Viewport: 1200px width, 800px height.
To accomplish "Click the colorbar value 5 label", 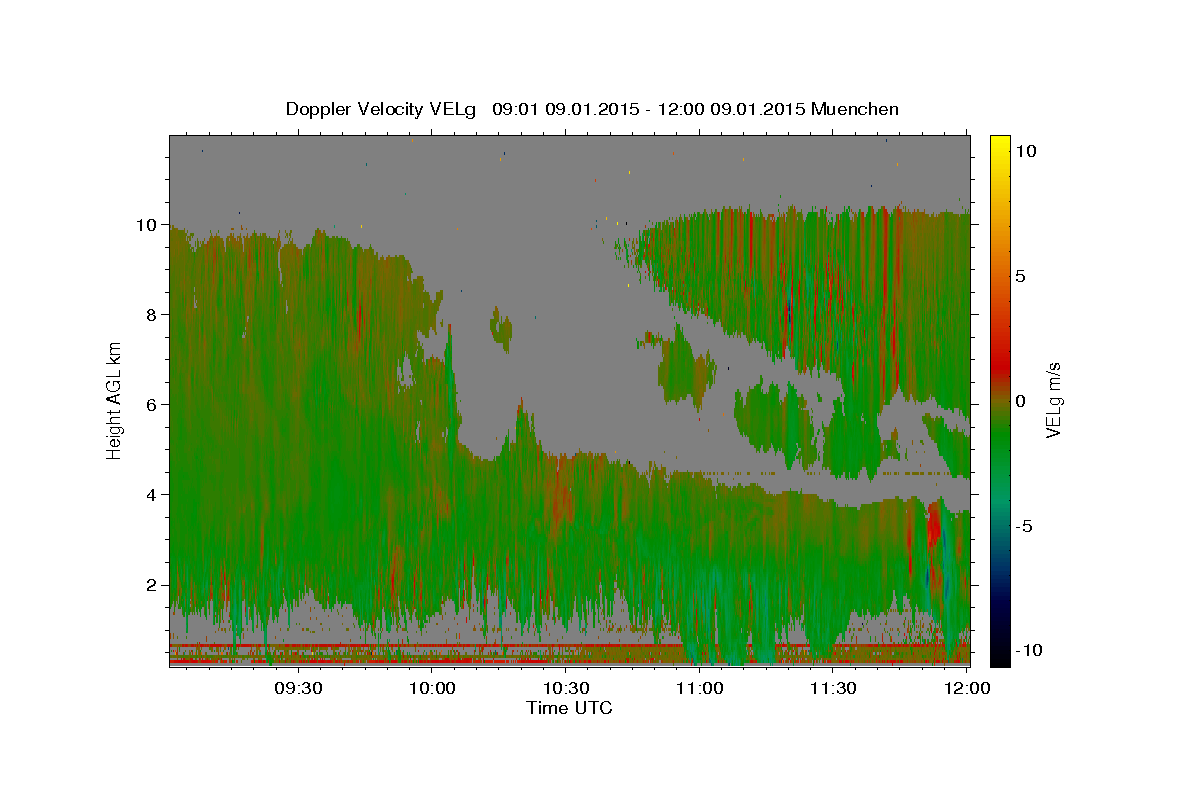I will [x=1020, y=276].
